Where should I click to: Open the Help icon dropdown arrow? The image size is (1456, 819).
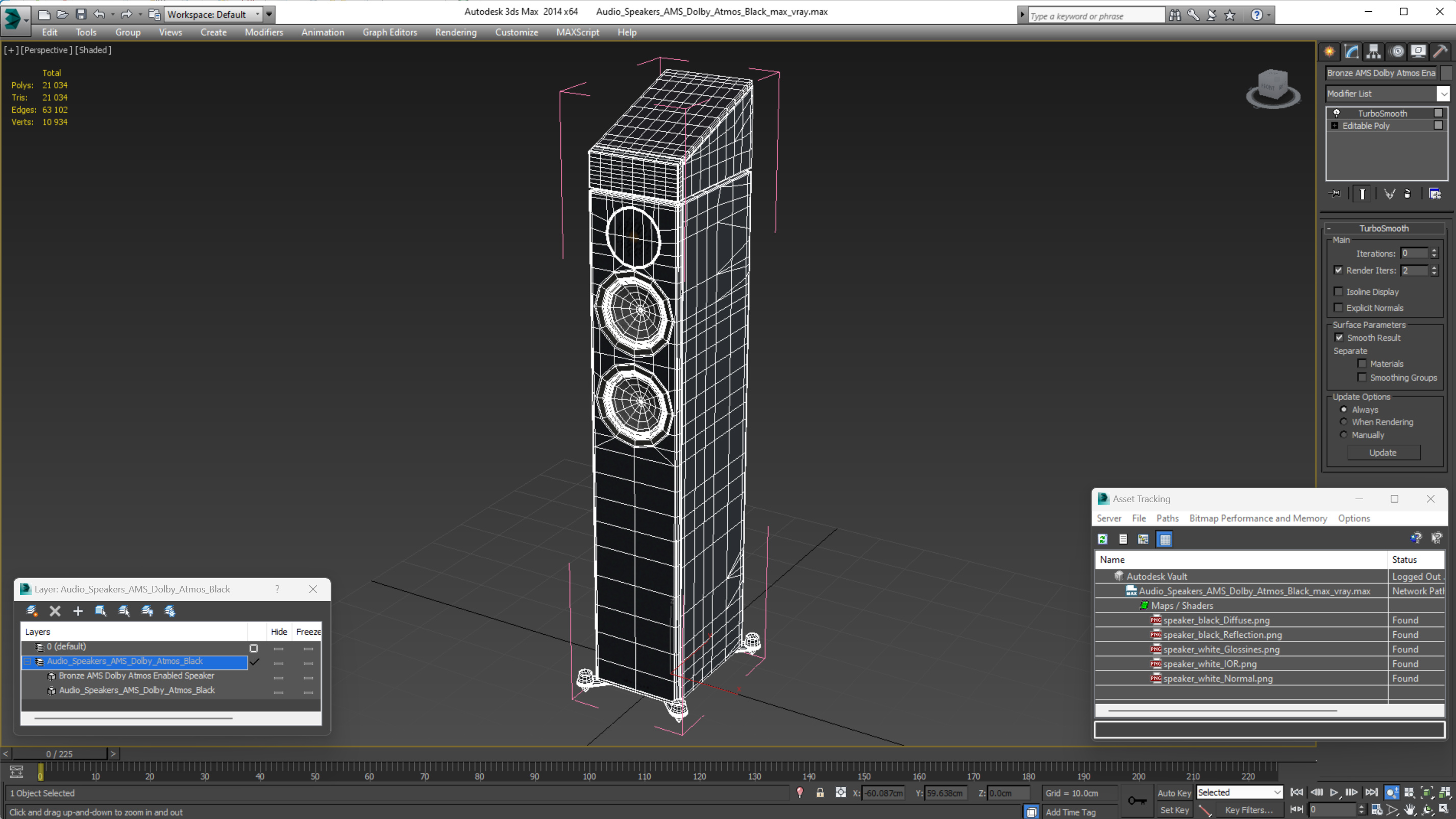(1269, 15)
